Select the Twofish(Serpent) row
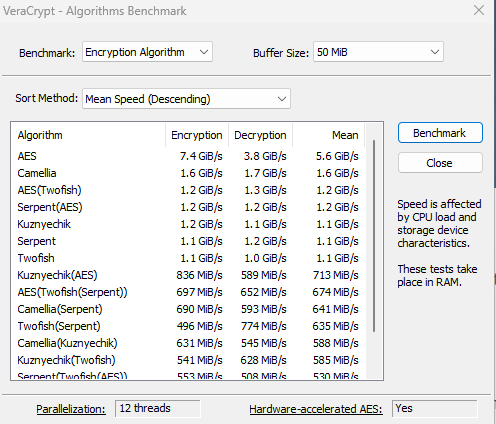This screenshot has width=496, height=424. pyautogui.click(x=188, y=326)
